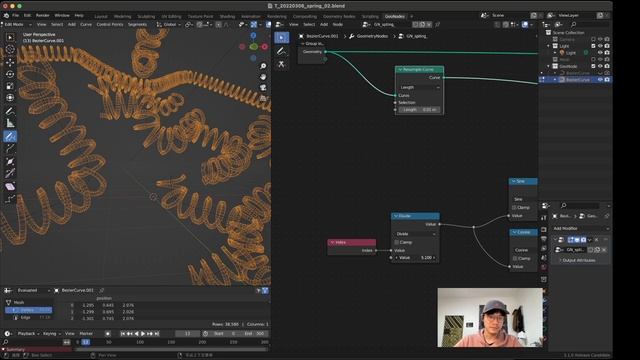Click the current frame number field

(187, 333)
